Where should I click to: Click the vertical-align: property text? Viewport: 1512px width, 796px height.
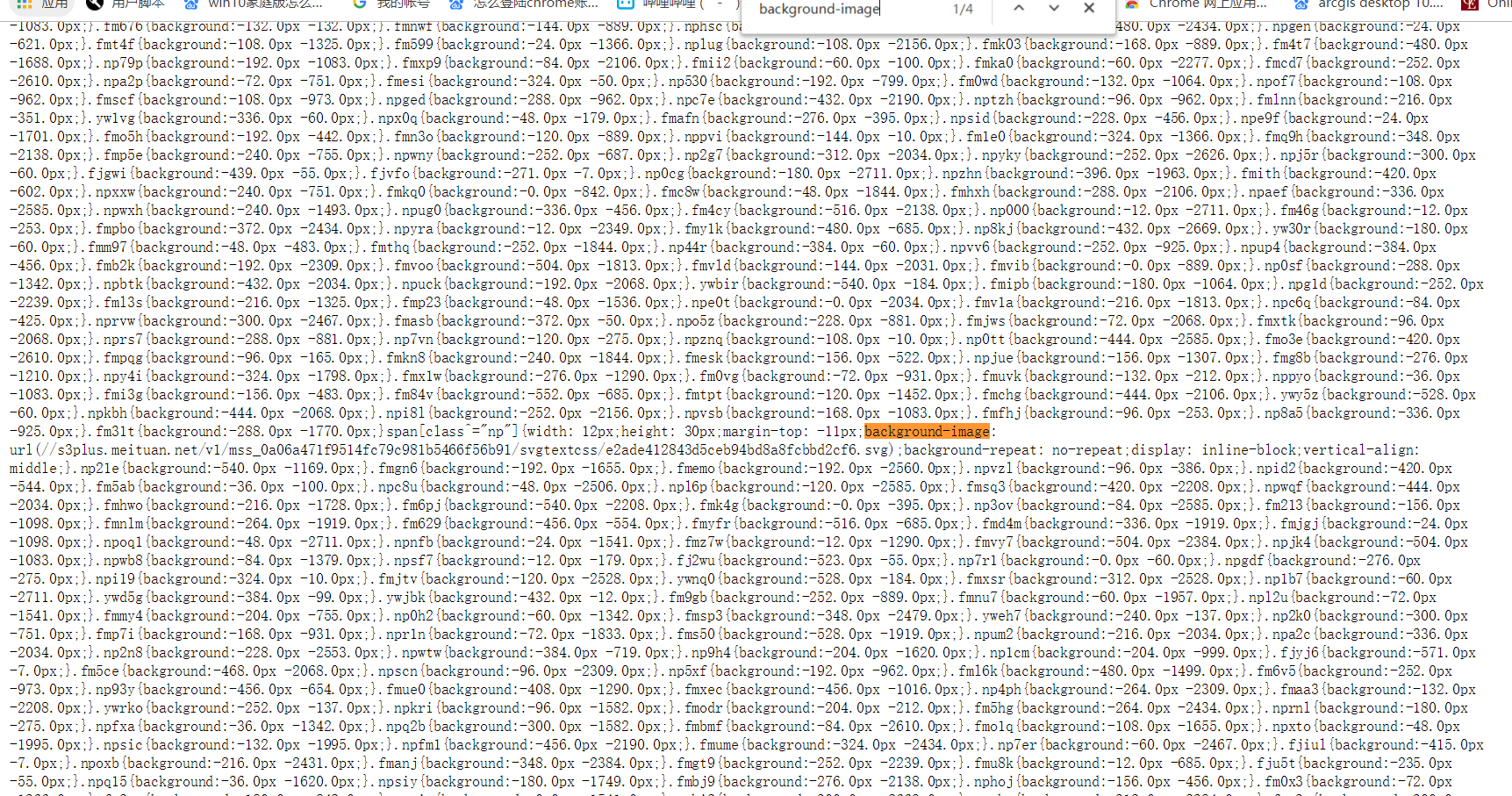[1360, 449]
